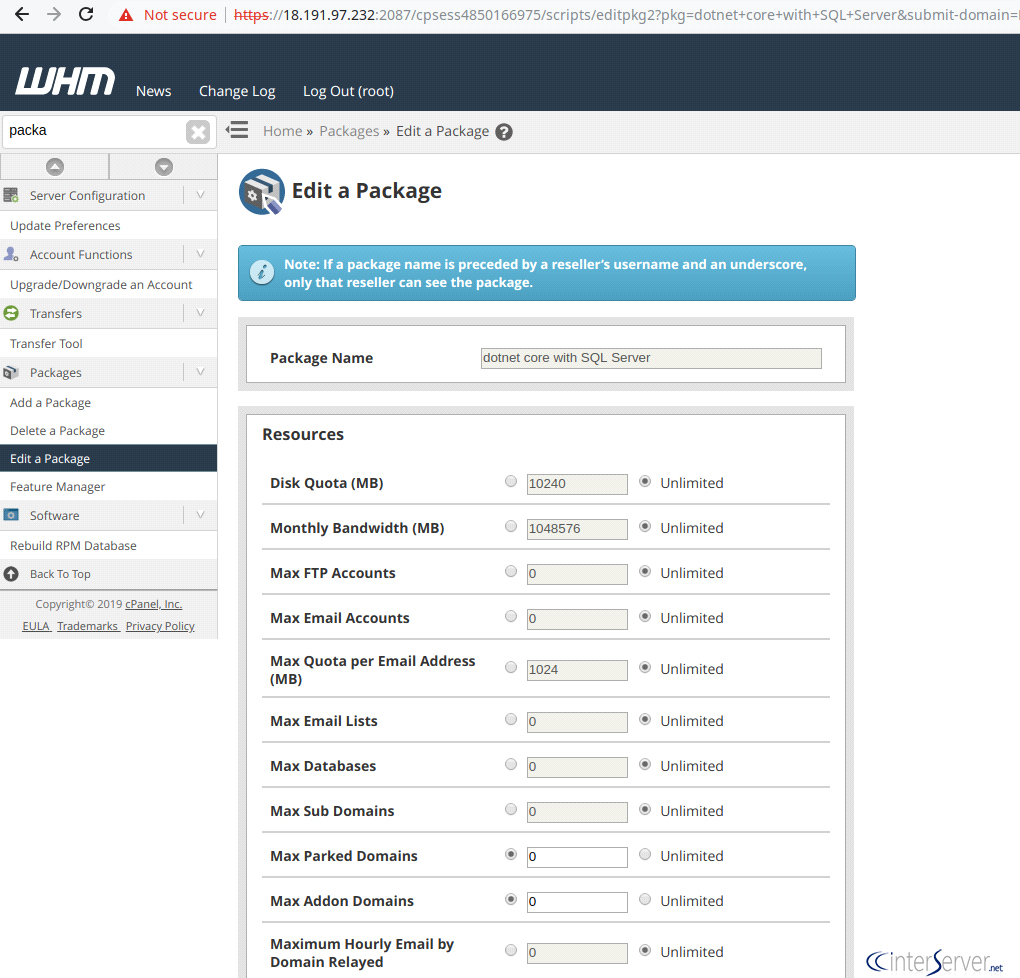
Task: Select the custom value radio for Disk Quota
Action: click(511, 482)
